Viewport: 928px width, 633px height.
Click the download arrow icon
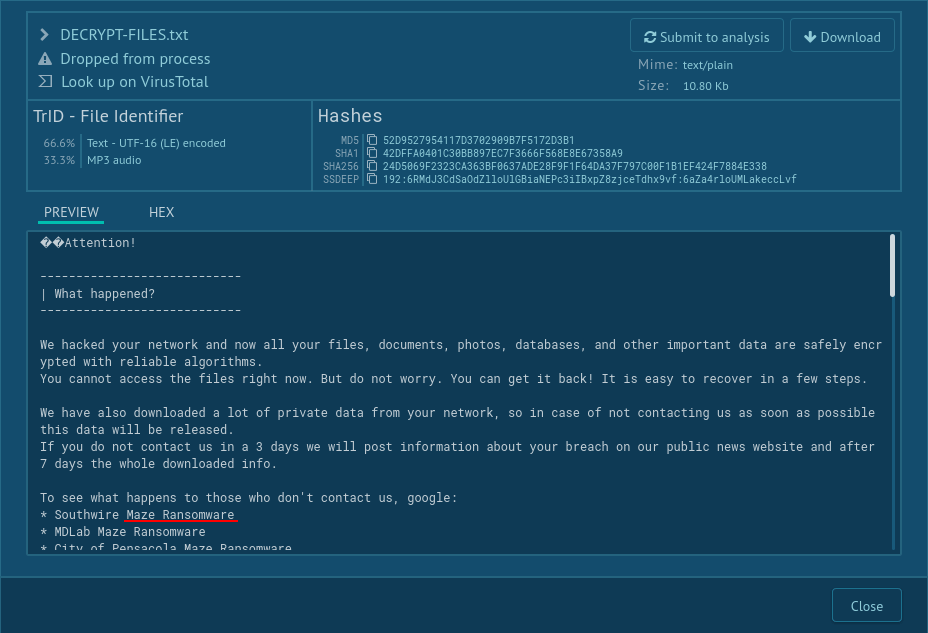(x=810, y=35)
